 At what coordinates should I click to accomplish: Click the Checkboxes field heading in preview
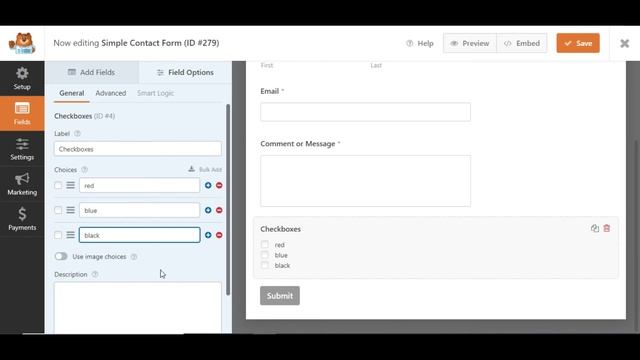tap(280, 229)
